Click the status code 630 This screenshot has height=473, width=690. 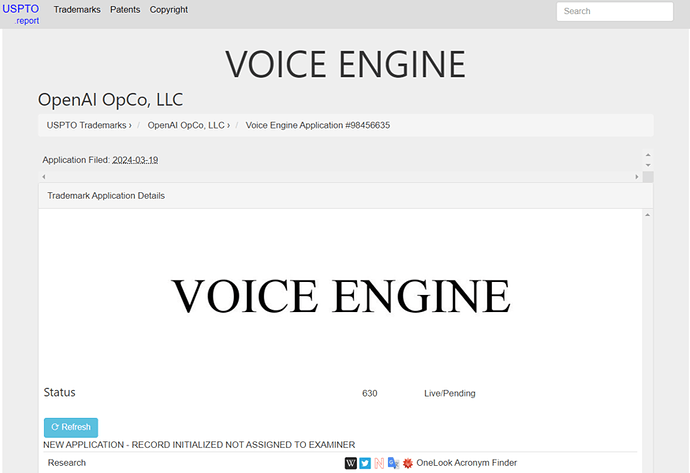tap(370, 393)
